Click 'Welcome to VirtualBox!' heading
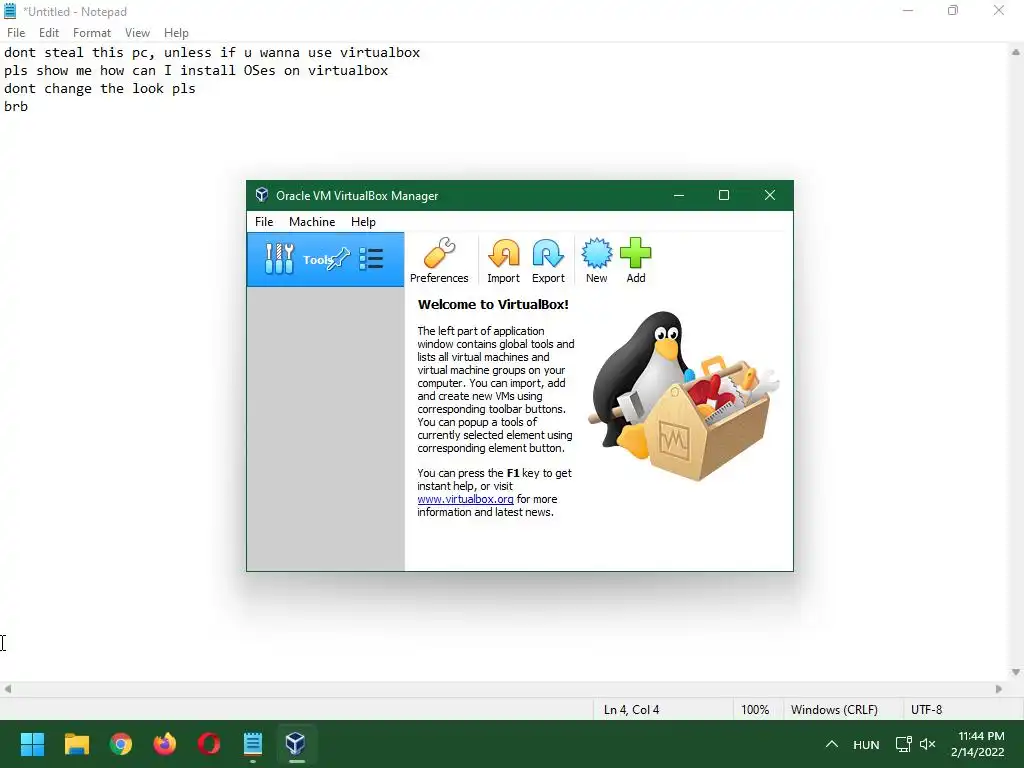This screenshot has height=768, width=1024. click(493, 304)
